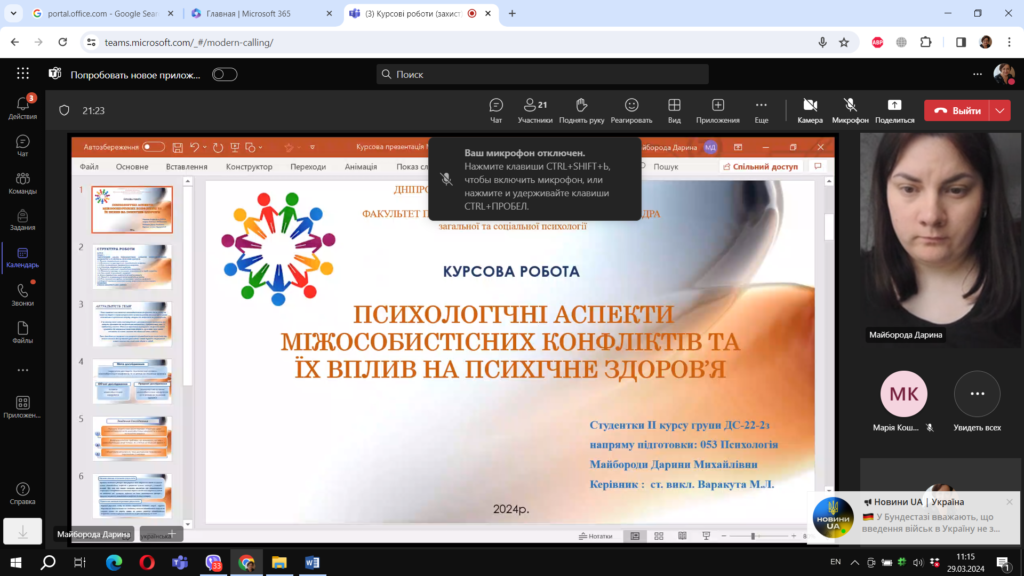1024x576 pixels.
Task: Open the Teams app launcher grid
Action: point(23,74)
